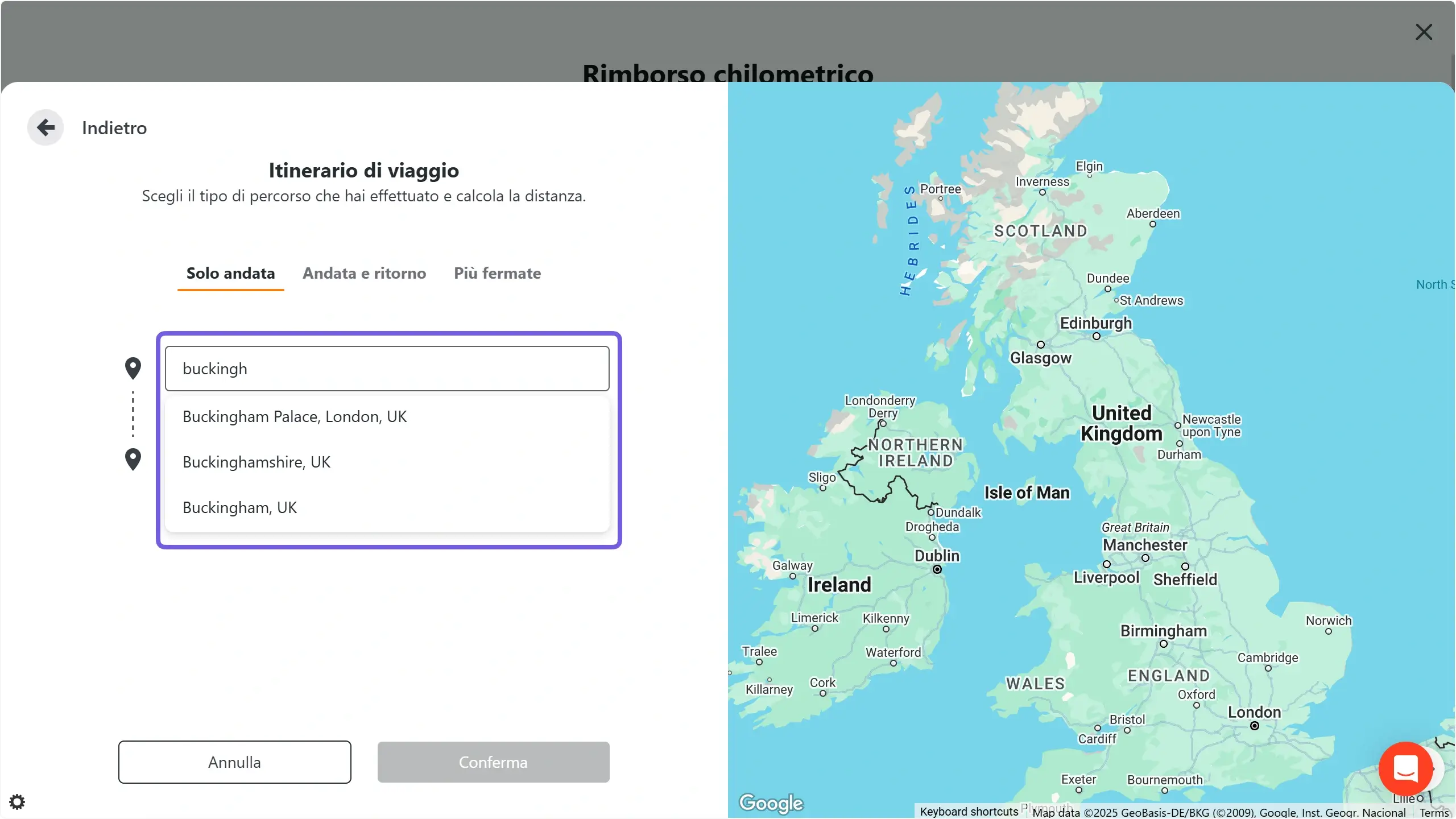The width and height of the screenshot is (1456, 819).
Task: Click Dundee label on the map
Action: tap(1107, 278)
